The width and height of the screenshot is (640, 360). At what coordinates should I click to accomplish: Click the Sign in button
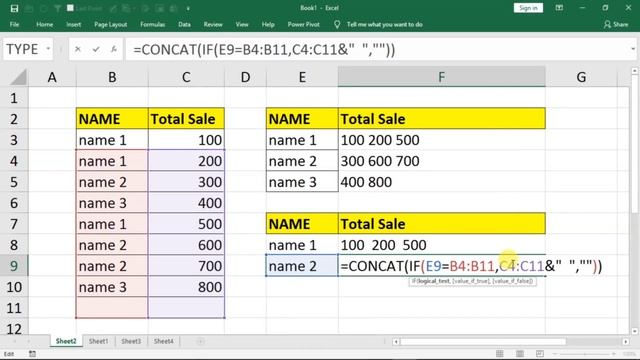[x=528, y=8]
